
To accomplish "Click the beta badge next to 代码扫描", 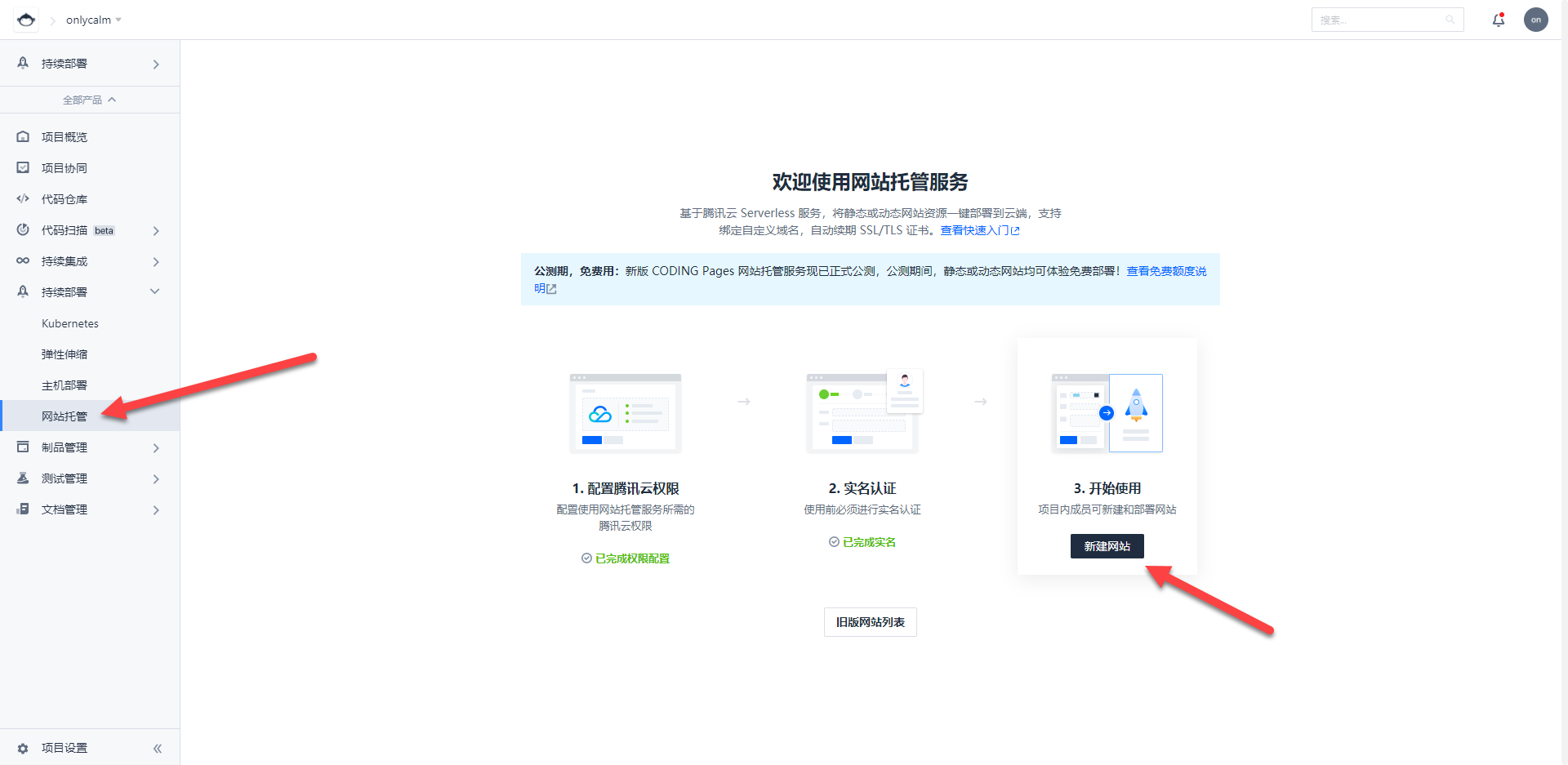I will tap(104, 231).
